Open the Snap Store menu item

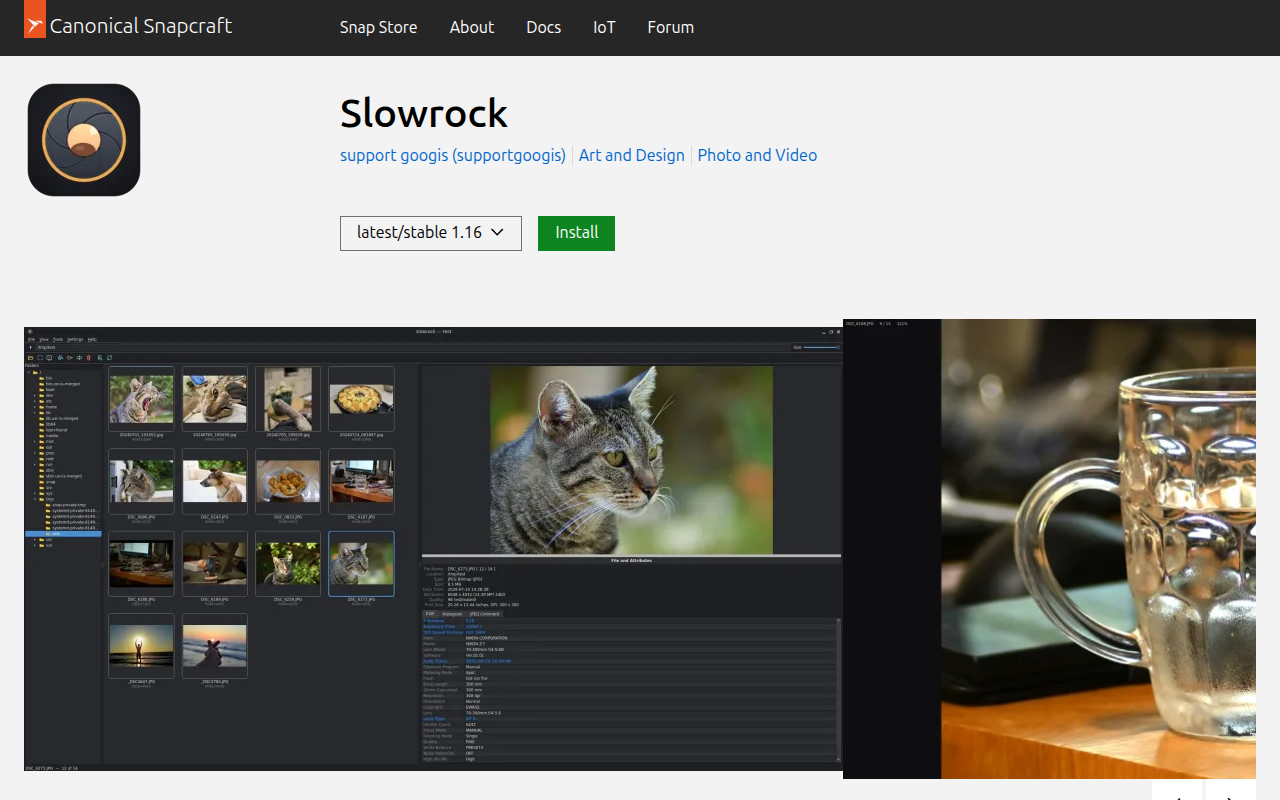378,27
